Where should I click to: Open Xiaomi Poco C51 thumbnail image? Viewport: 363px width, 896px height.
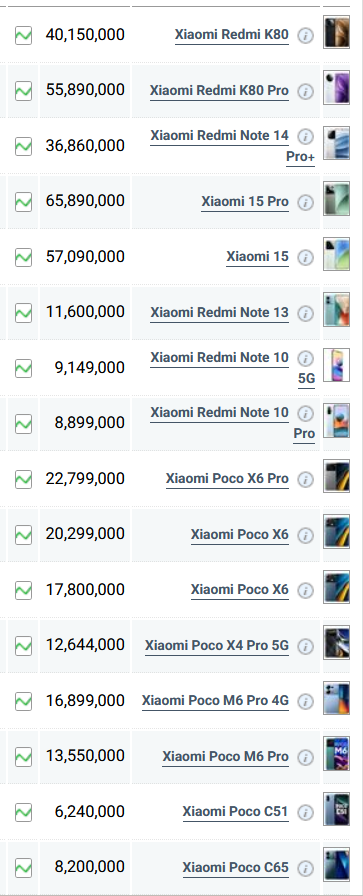click(336, 809)
